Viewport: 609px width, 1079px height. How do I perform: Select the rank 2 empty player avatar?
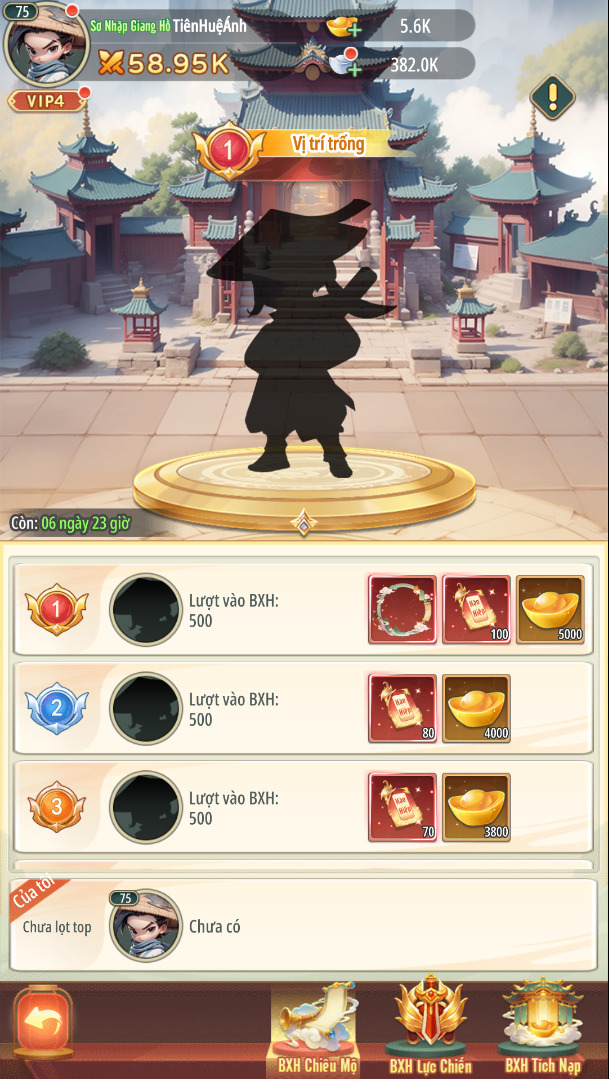pos(146,709)
